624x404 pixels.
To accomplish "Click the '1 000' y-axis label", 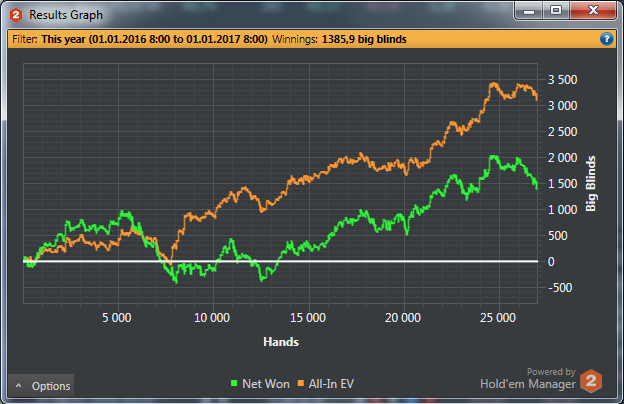I will pyautogui.click(x=562, y=210).
